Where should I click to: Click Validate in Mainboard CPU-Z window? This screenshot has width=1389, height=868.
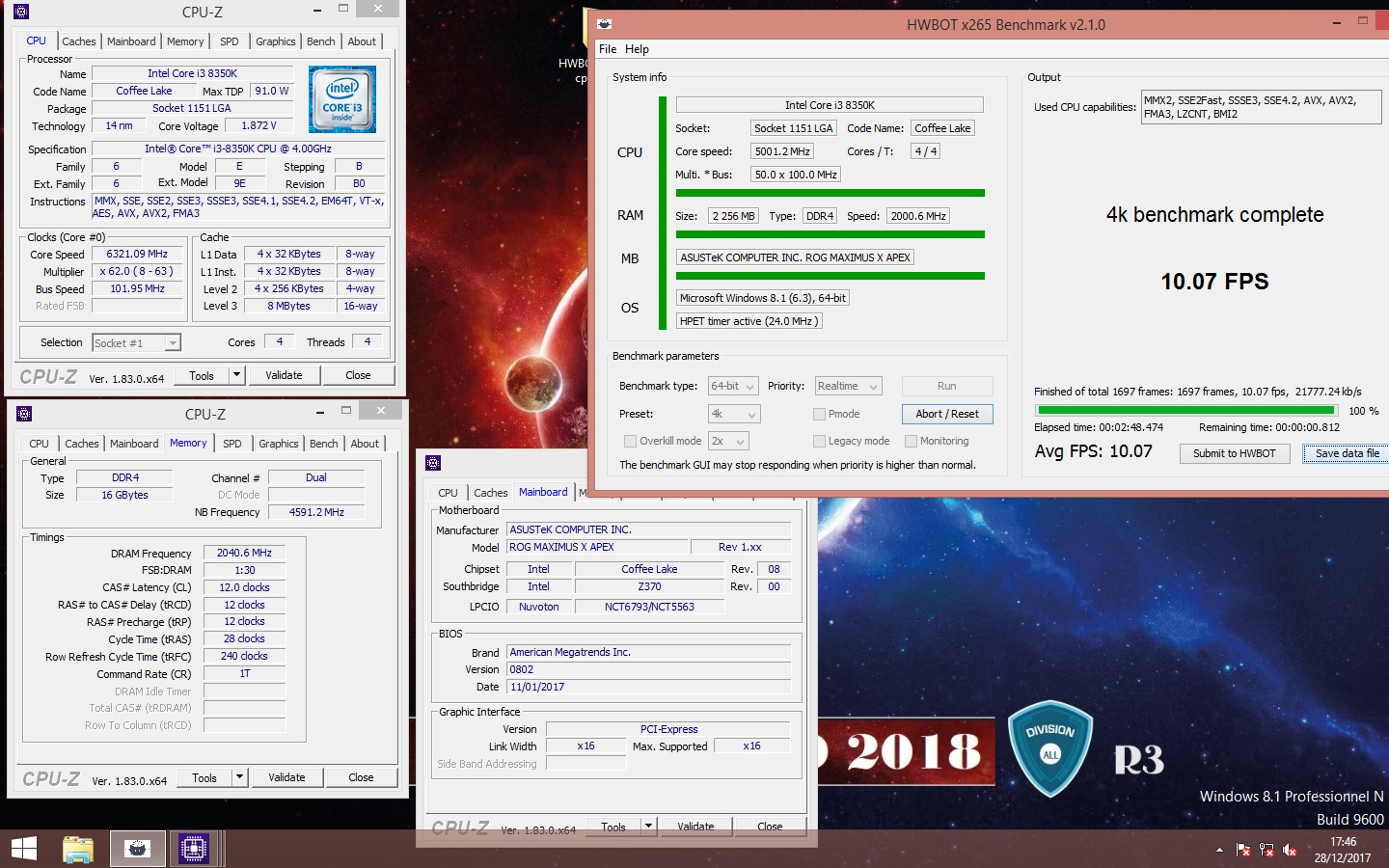[696, 827]
